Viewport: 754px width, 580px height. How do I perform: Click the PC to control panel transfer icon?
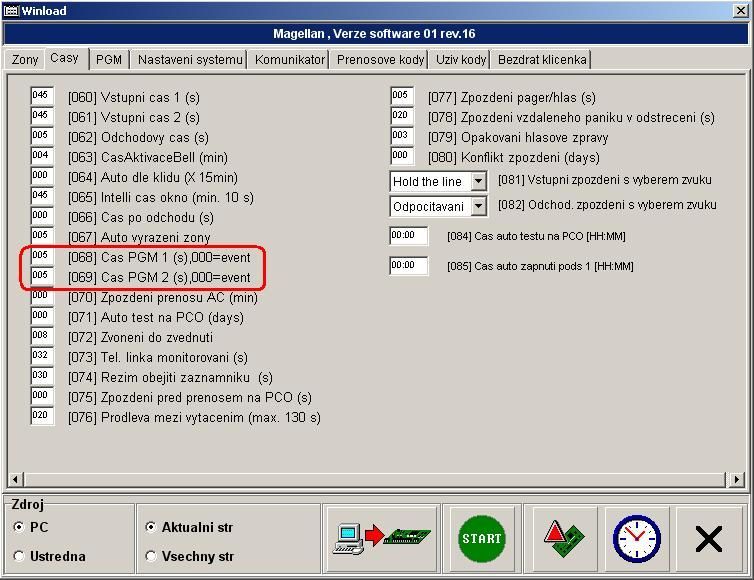[x=384, y=539]
